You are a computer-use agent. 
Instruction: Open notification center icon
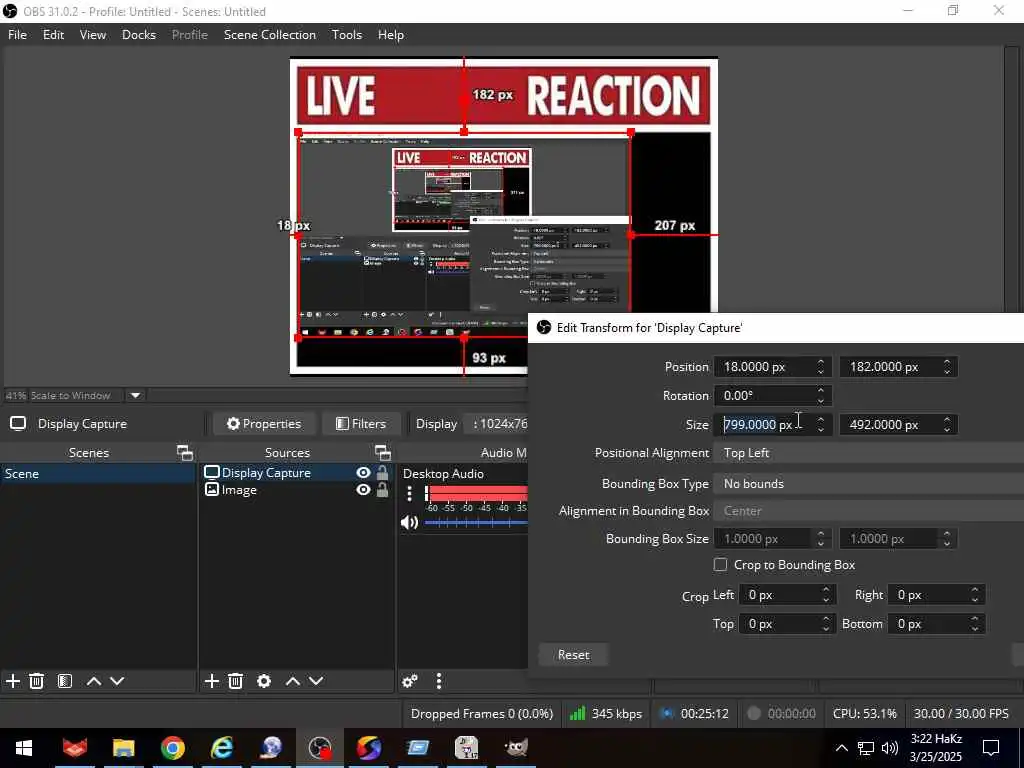point(991,748)
